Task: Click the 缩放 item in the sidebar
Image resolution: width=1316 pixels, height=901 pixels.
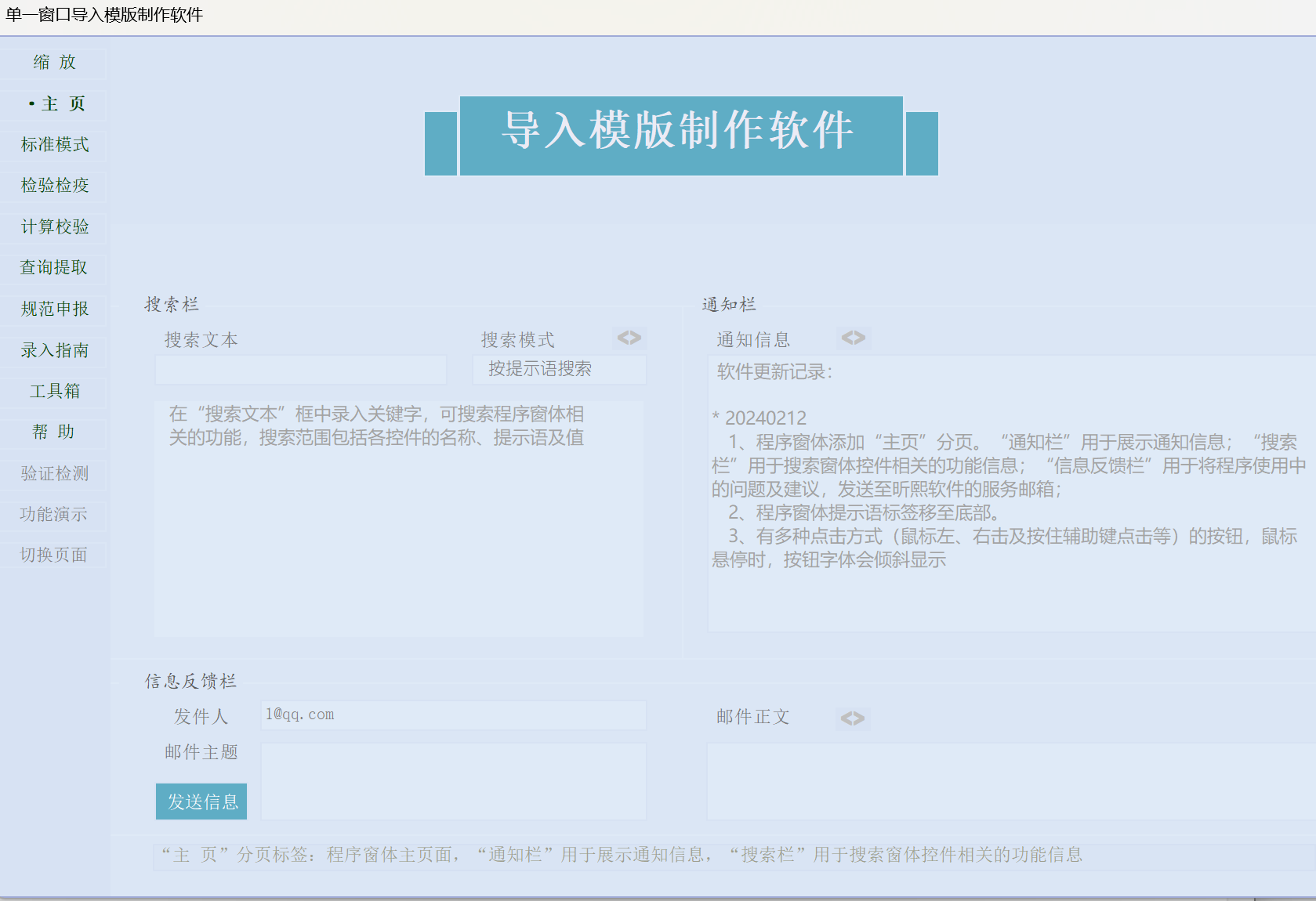Action: pos(54,63)
